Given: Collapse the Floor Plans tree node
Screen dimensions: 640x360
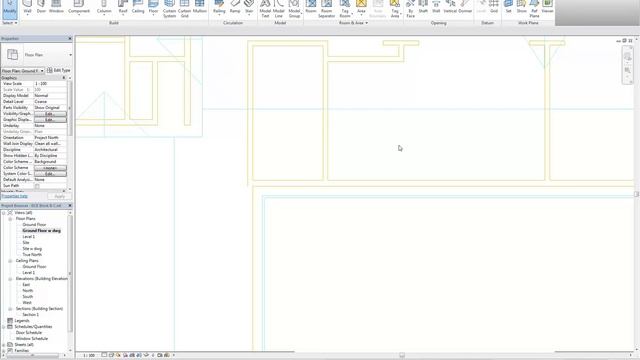Looking at the screenshot, I should tap(10, 219).
